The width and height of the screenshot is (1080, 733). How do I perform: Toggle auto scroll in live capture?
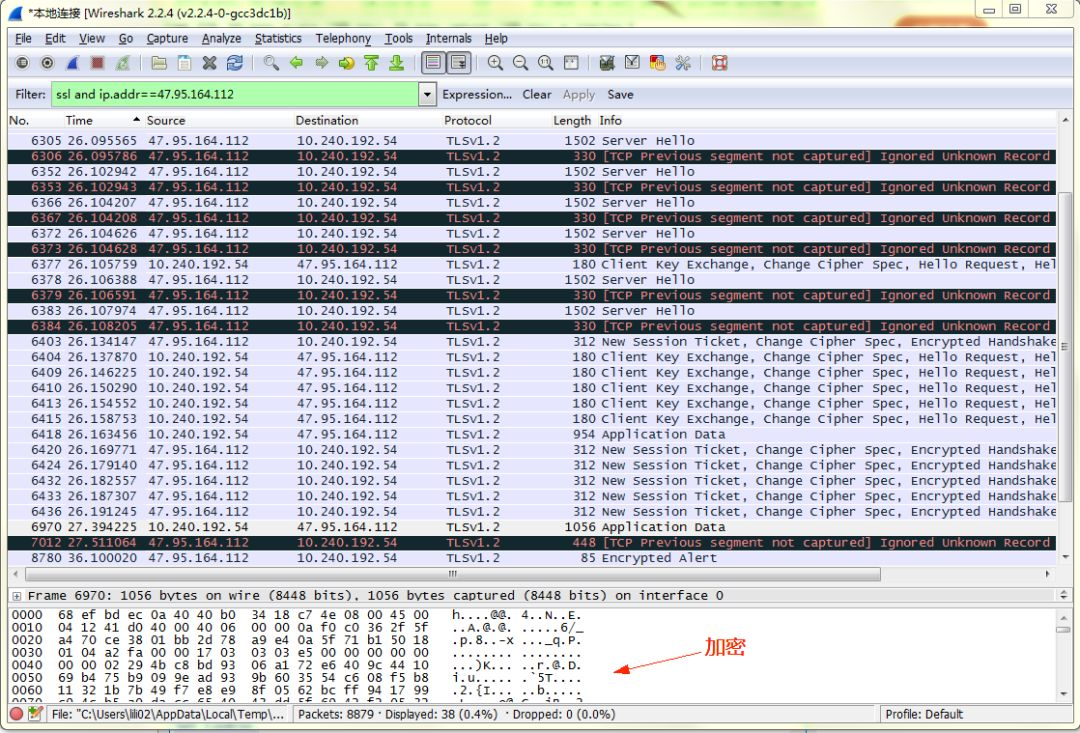pyautogui.click(x=458, y=63)
